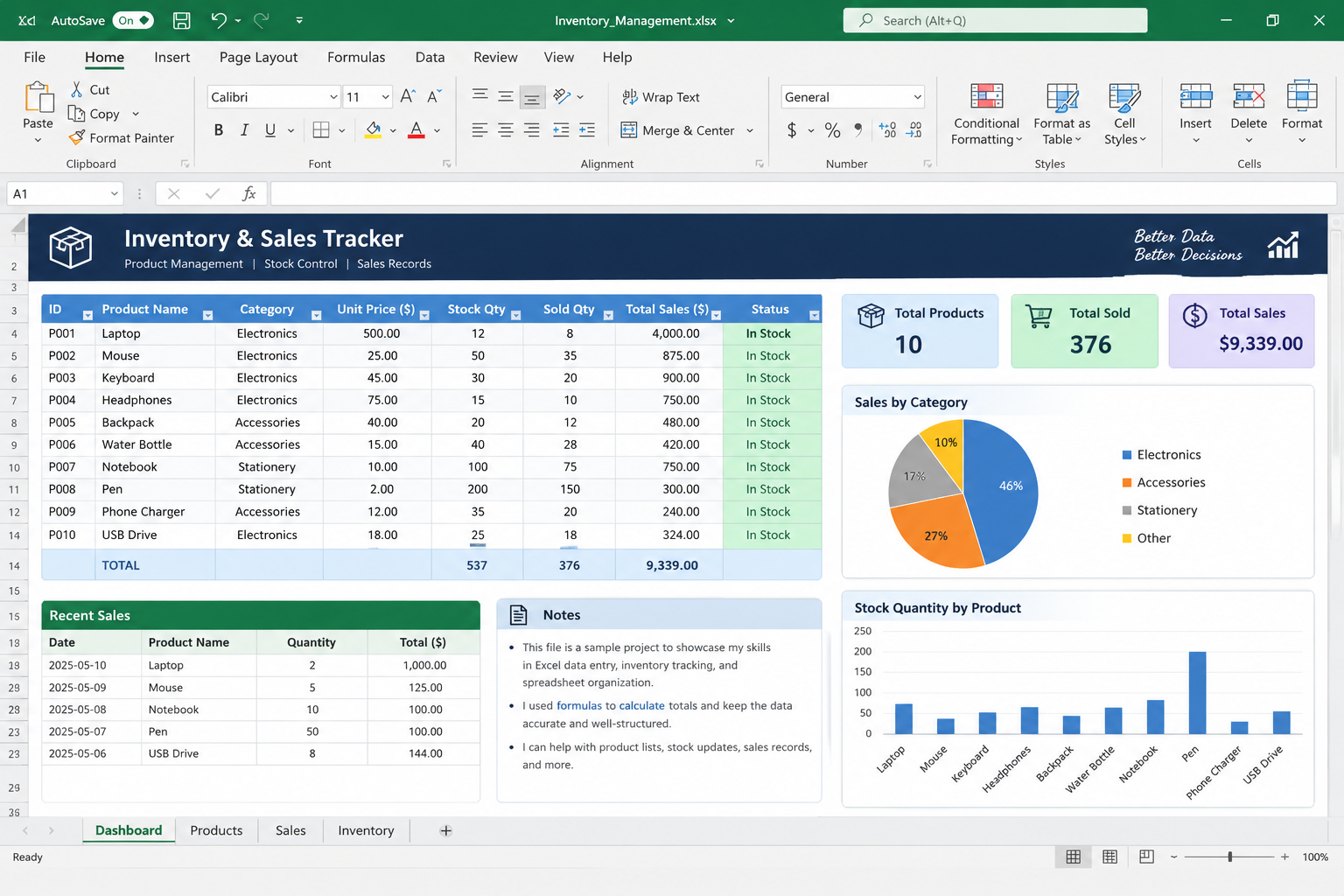The height and width of the screenshot is (896, 1344).
Task: Open the Status column filter arrow
Action: 815,315
